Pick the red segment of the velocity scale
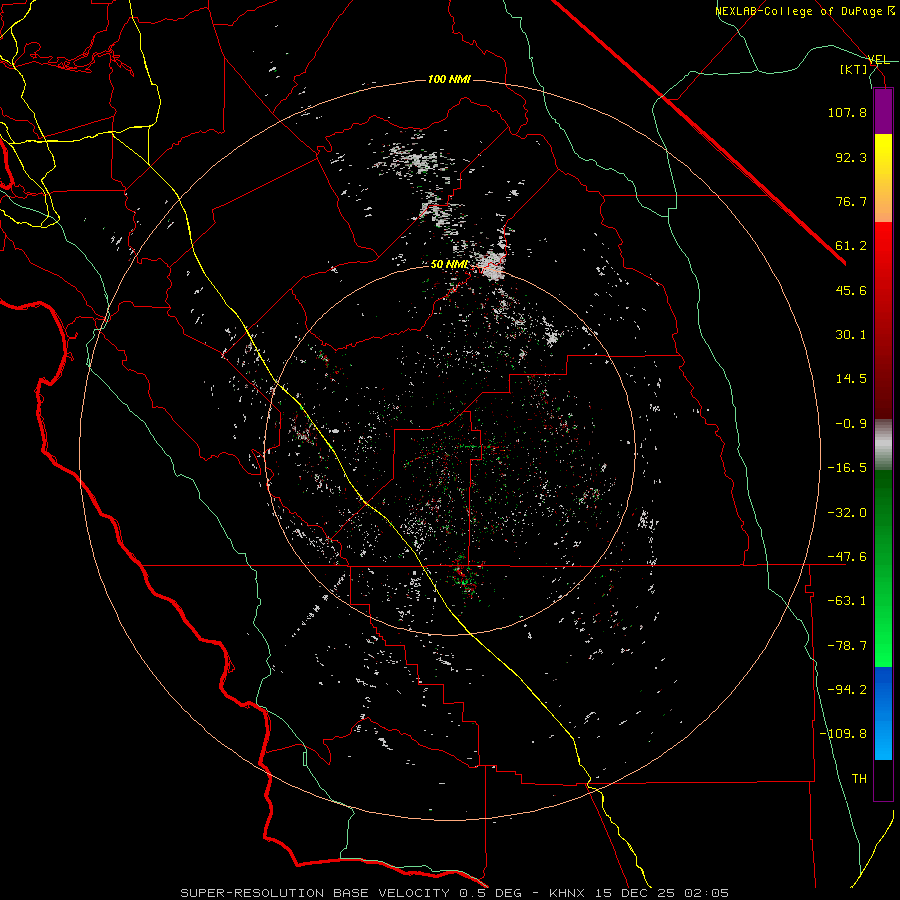 [883, 320]
